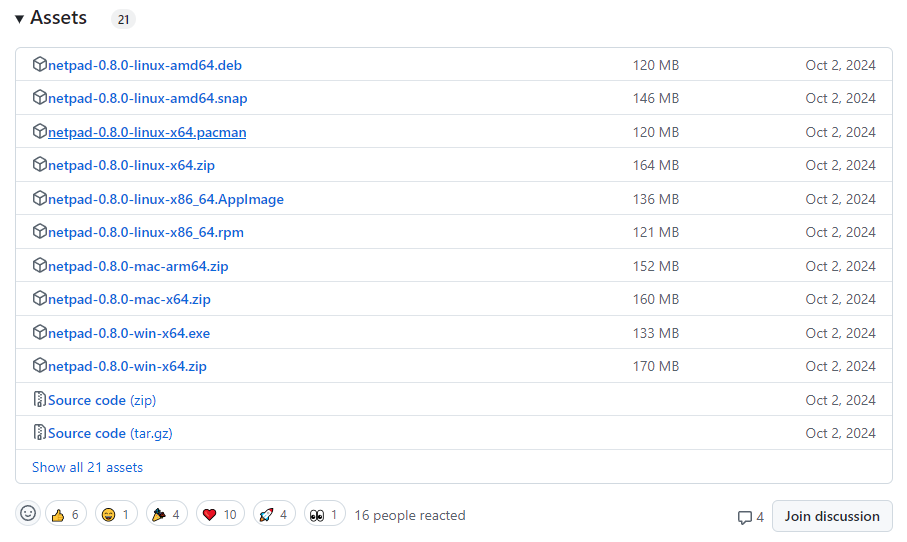
Task: Click the 170 MB size value
Action: coord(655,367)
